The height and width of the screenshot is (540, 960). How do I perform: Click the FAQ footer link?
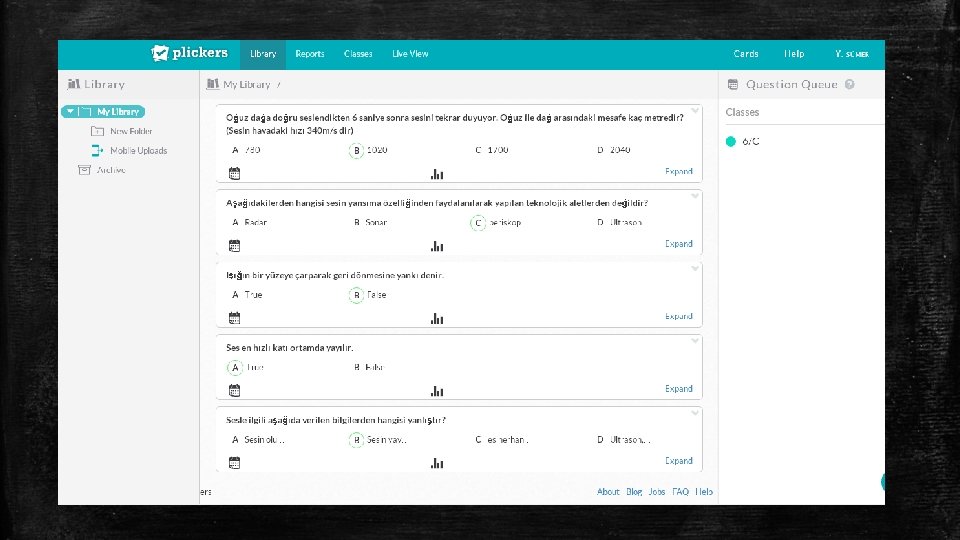coord(680,492)
